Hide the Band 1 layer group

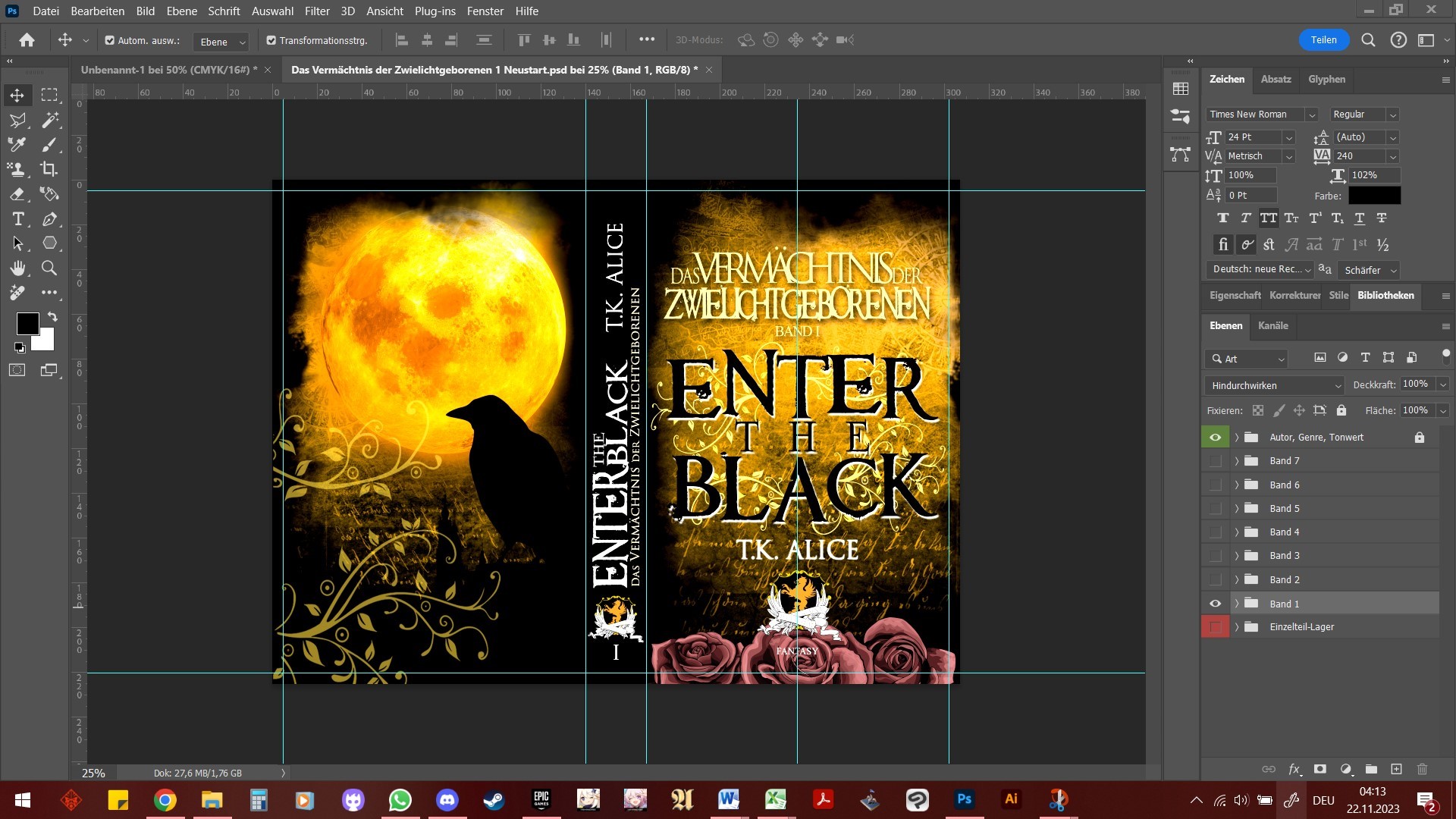(x=1215, y=604)
